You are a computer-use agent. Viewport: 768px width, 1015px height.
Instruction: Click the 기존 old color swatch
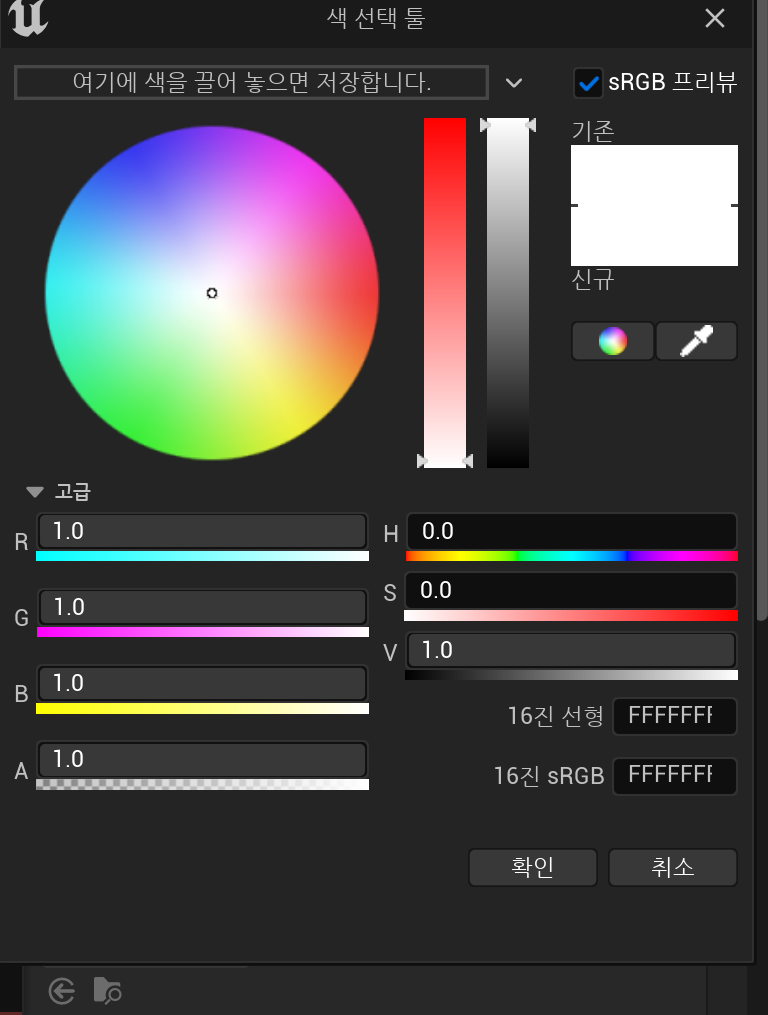[654, 175]
